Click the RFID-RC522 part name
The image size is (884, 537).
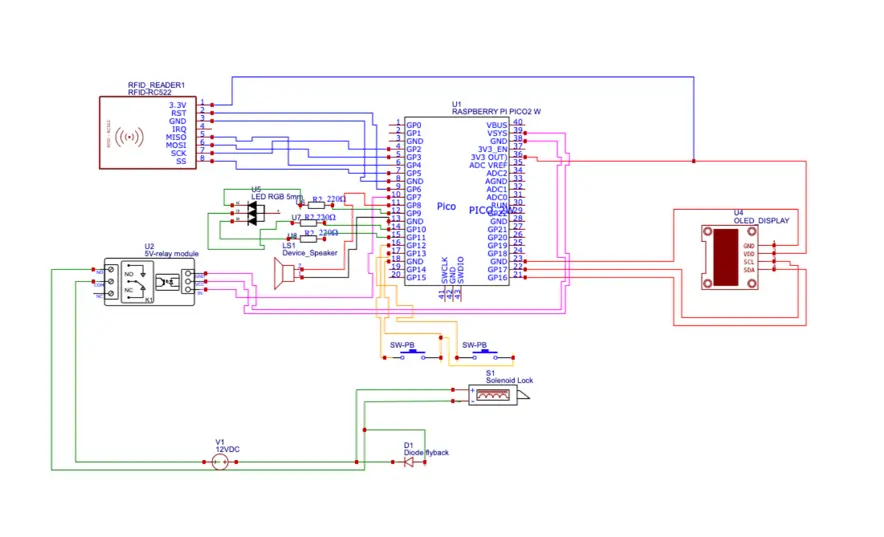(x=149, y=92)
